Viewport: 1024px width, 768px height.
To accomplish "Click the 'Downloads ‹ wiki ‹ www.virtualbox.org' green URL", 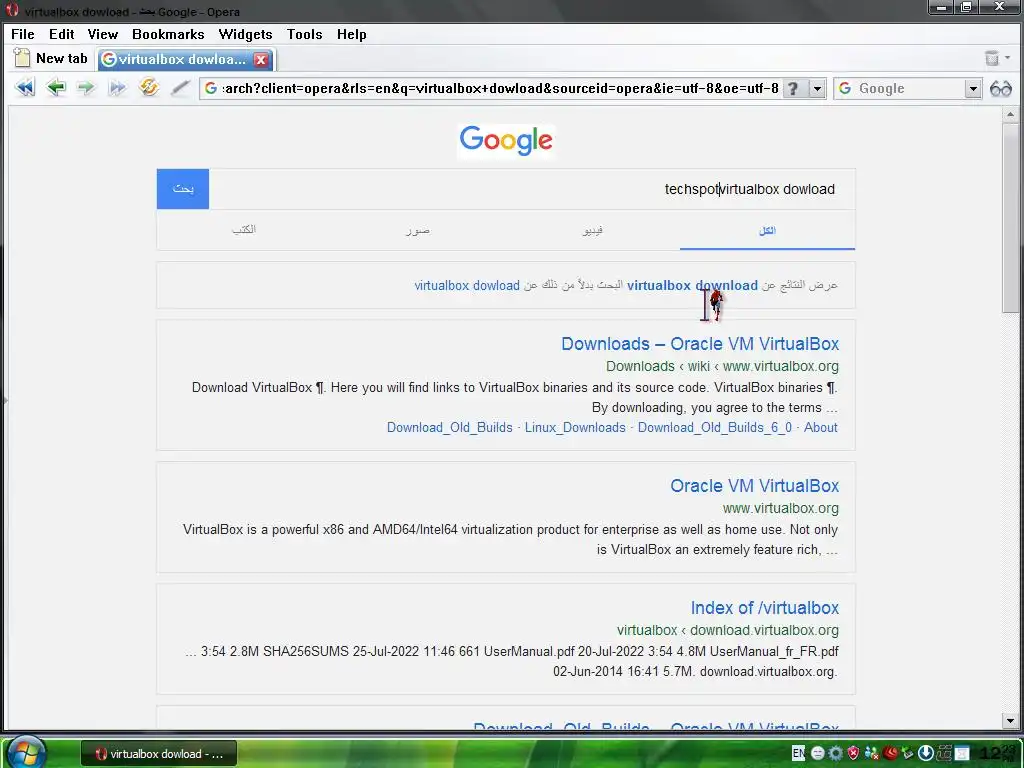I will click(x=722, y=366).
